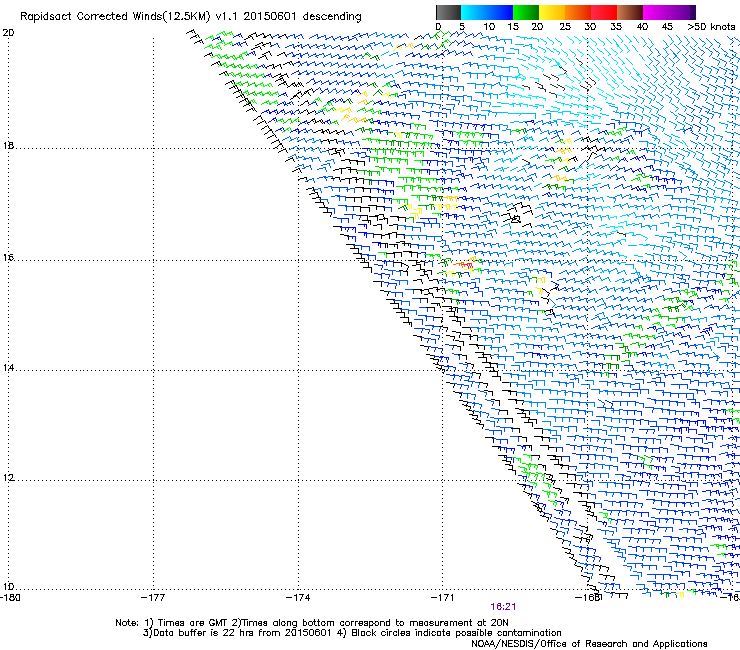Screen dimensions: 740x650
Task: Click the legend number '25' label
Action: click(x=564, y=27)
